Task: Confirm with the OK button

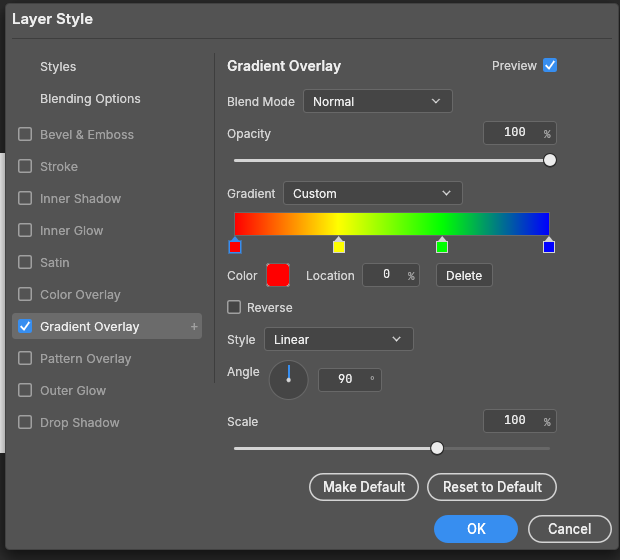Action: pos(476,529)
